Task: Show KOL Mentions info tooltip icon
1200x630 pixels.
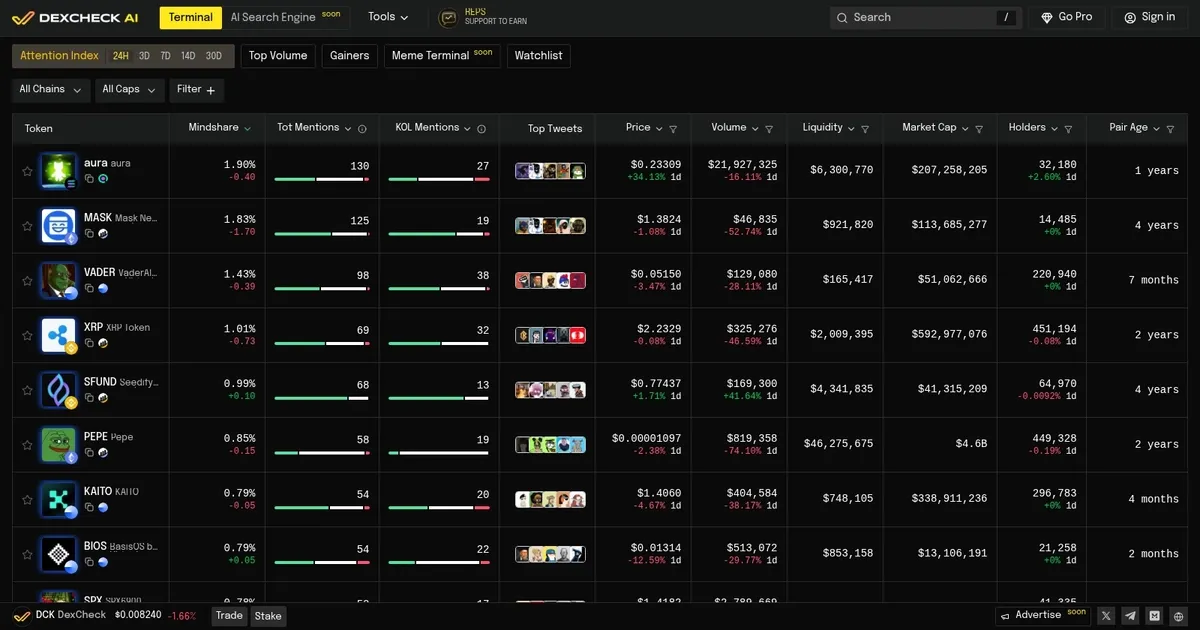Action: [x=481, y=129]
